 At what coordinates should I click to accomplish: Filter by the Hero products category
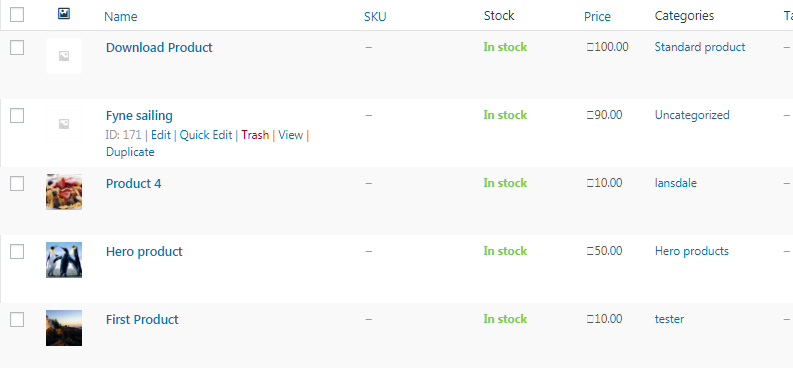coord(691,251)
